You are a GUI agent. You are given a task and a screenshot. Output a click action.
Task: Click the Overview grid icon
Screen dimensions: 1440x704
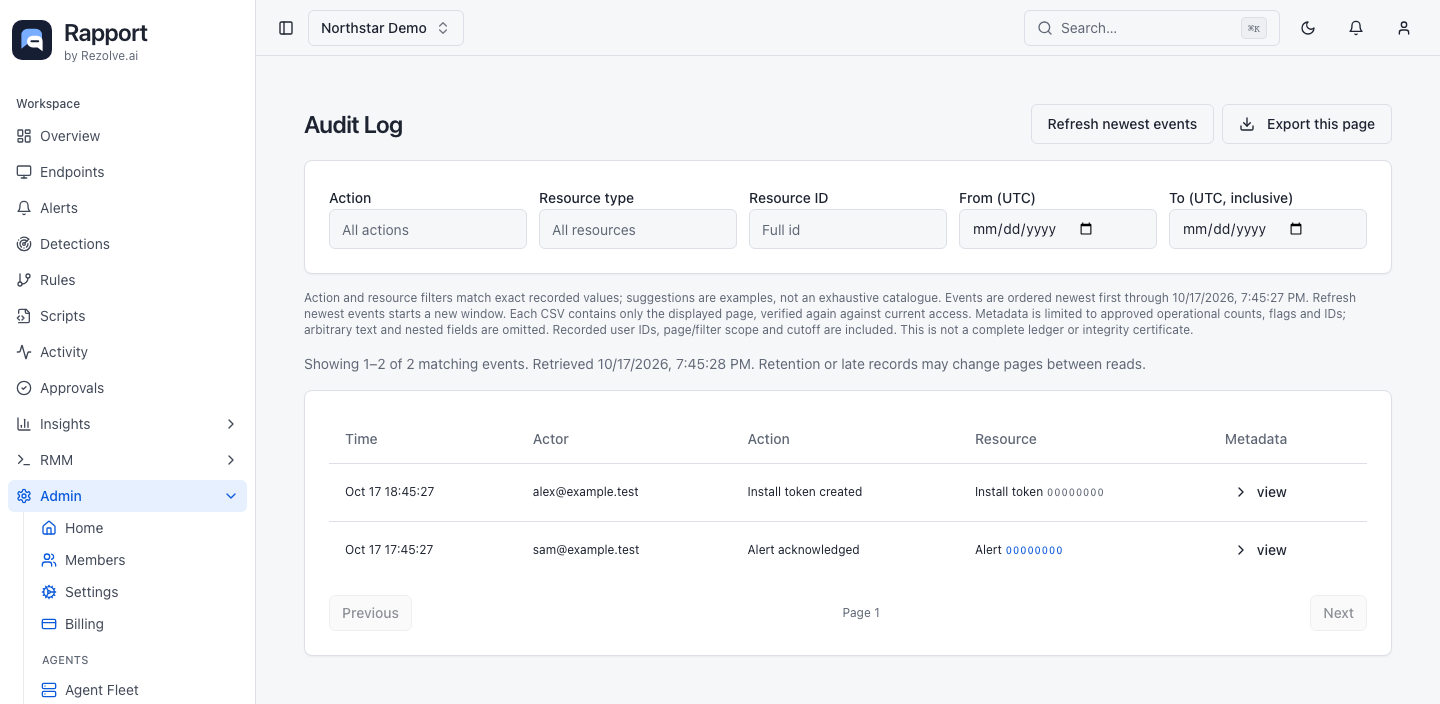click(24, 136)
